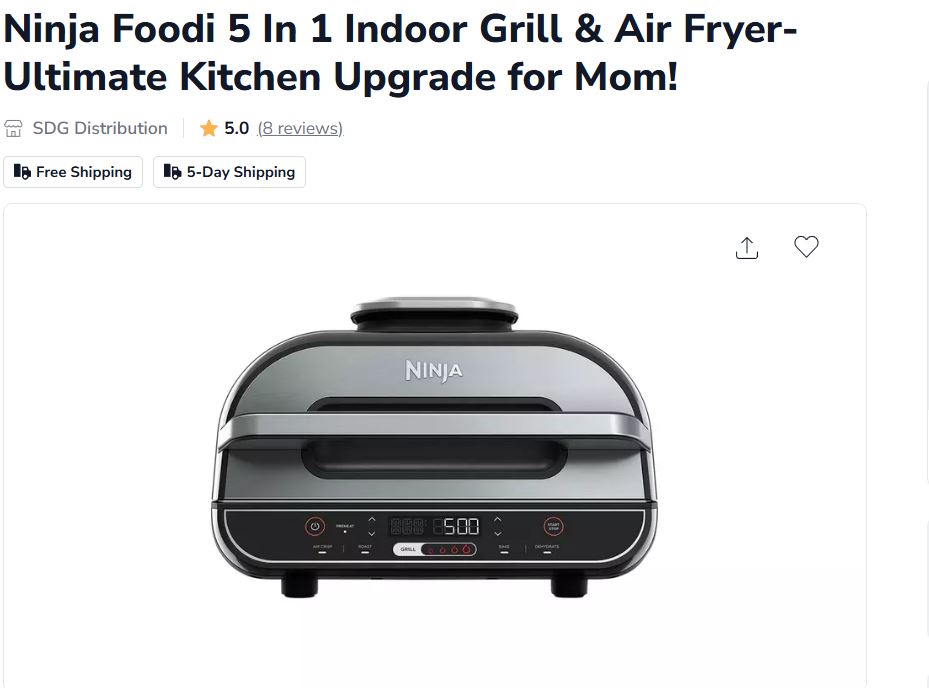929x688 pixels.
Task: Add product to wishlist with heart icon
Action: pyautogui.click(x=806, y=247)
